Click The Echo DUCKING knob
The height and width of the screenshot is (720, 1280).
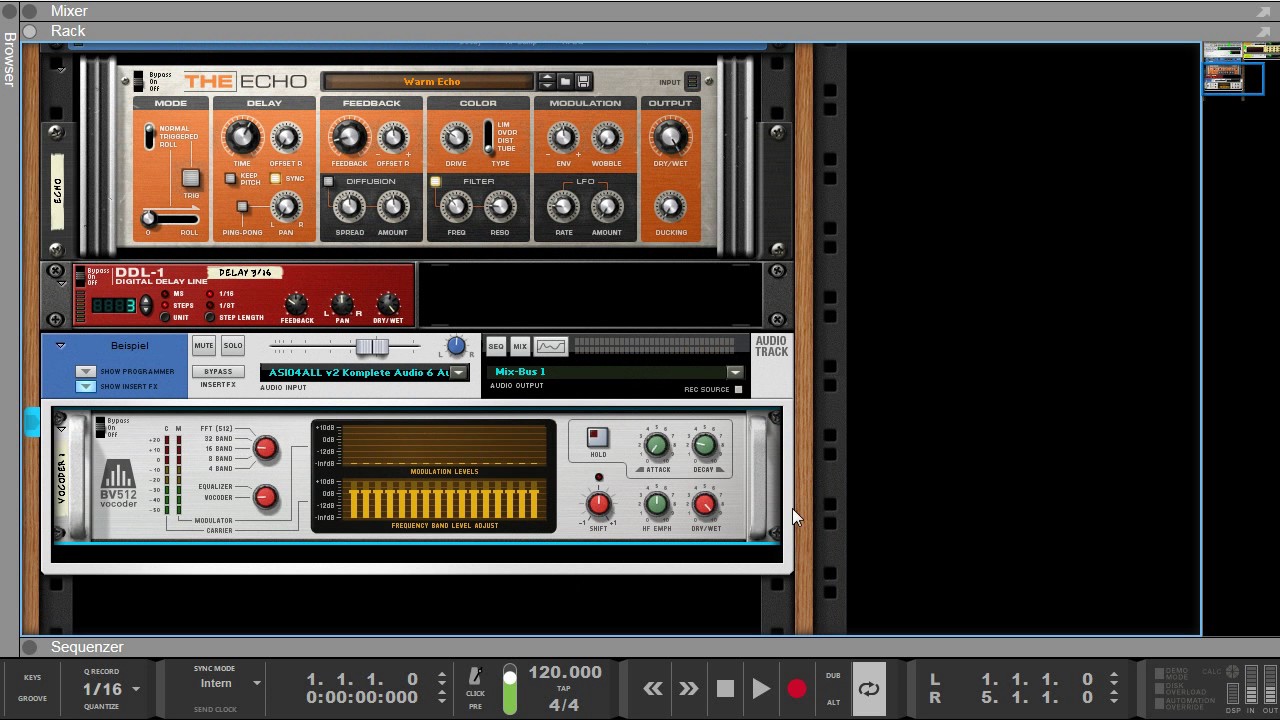[x=670, y=207]
